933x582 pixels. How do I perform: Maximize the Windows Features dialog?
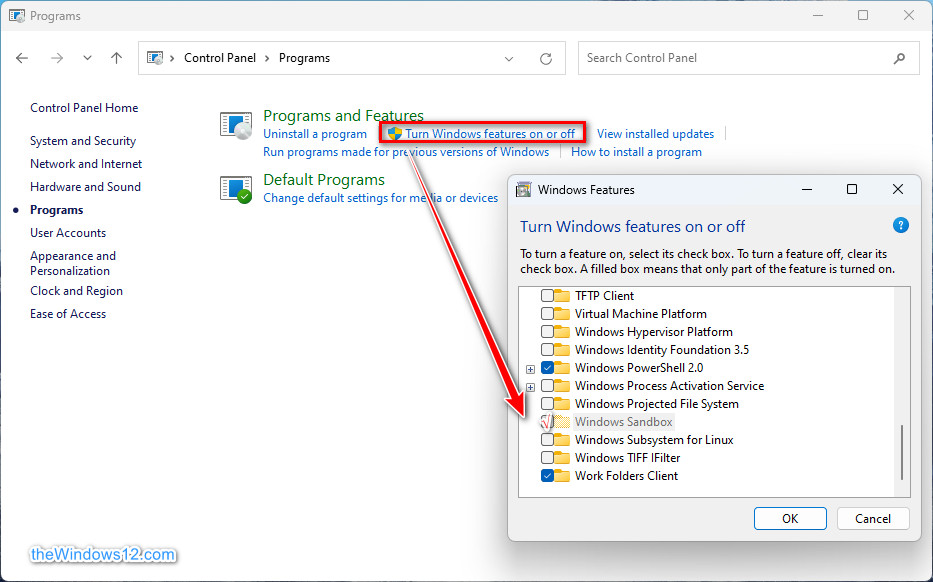click(x=851, y=189)
